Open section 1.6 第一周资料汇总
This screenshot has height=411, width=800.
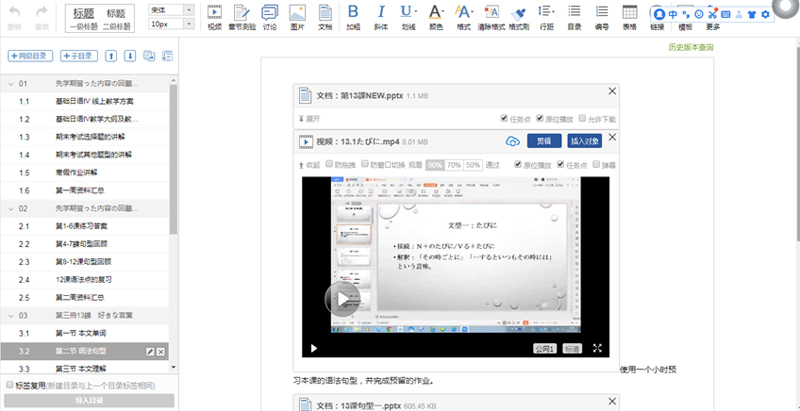(x=82, y=190)
